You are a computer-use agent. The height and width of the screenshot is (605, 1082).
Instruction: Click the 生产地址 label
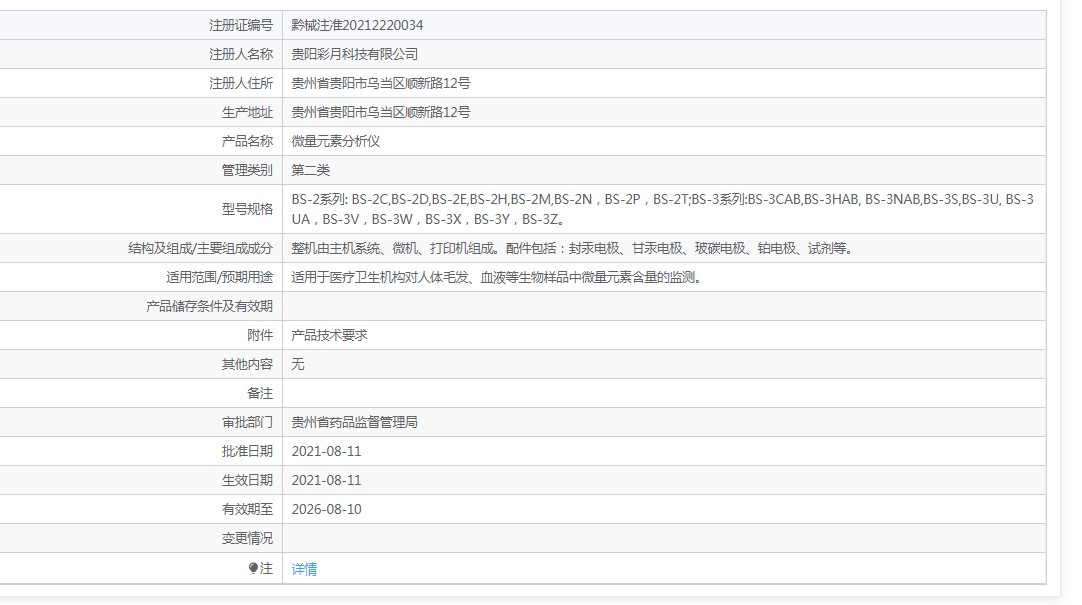[247, 112]
